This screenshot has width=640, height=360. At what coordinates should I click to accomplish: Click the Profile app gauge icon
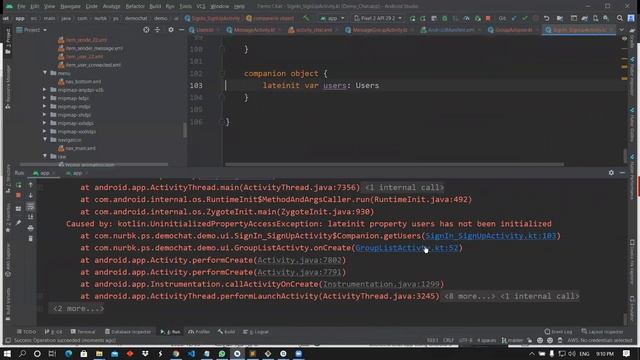466,18
